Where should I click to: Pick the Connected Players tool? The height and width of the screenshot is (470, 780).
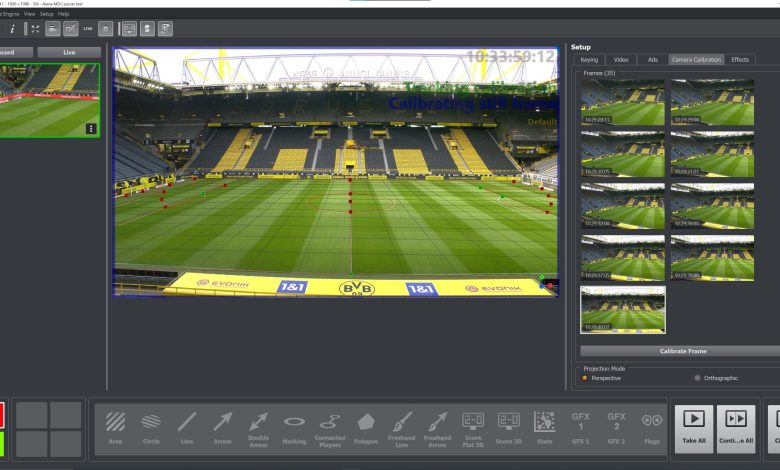(330, 427)
